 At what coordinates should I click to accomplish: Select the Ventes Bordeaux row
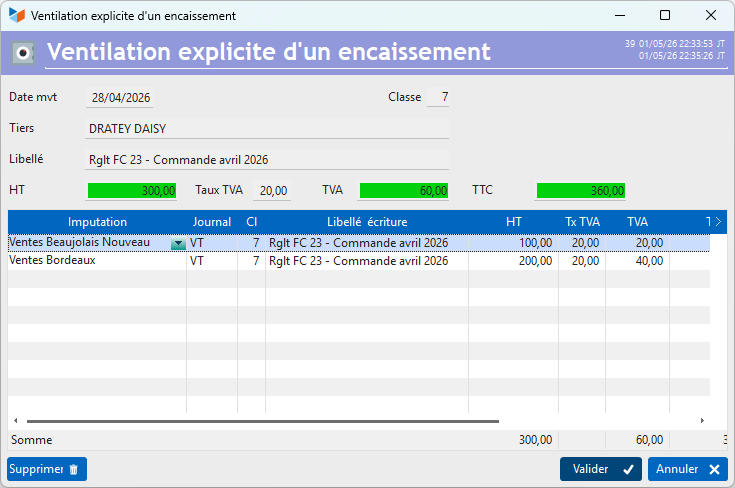[x=359, y=261]
